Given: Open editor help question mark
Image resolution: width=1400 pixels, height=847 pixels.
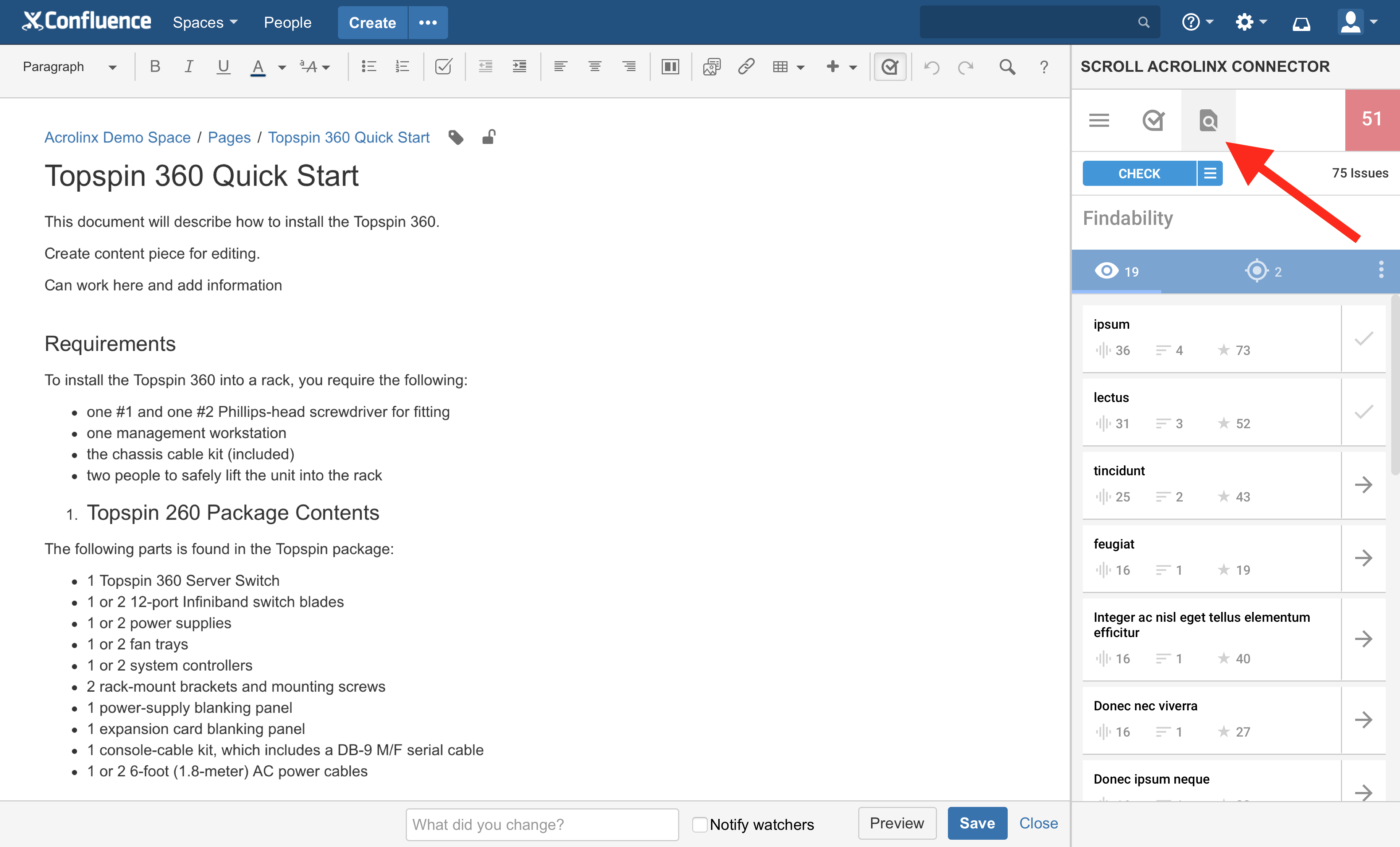Looking at the screenshot, I should tap(1044, 67).
